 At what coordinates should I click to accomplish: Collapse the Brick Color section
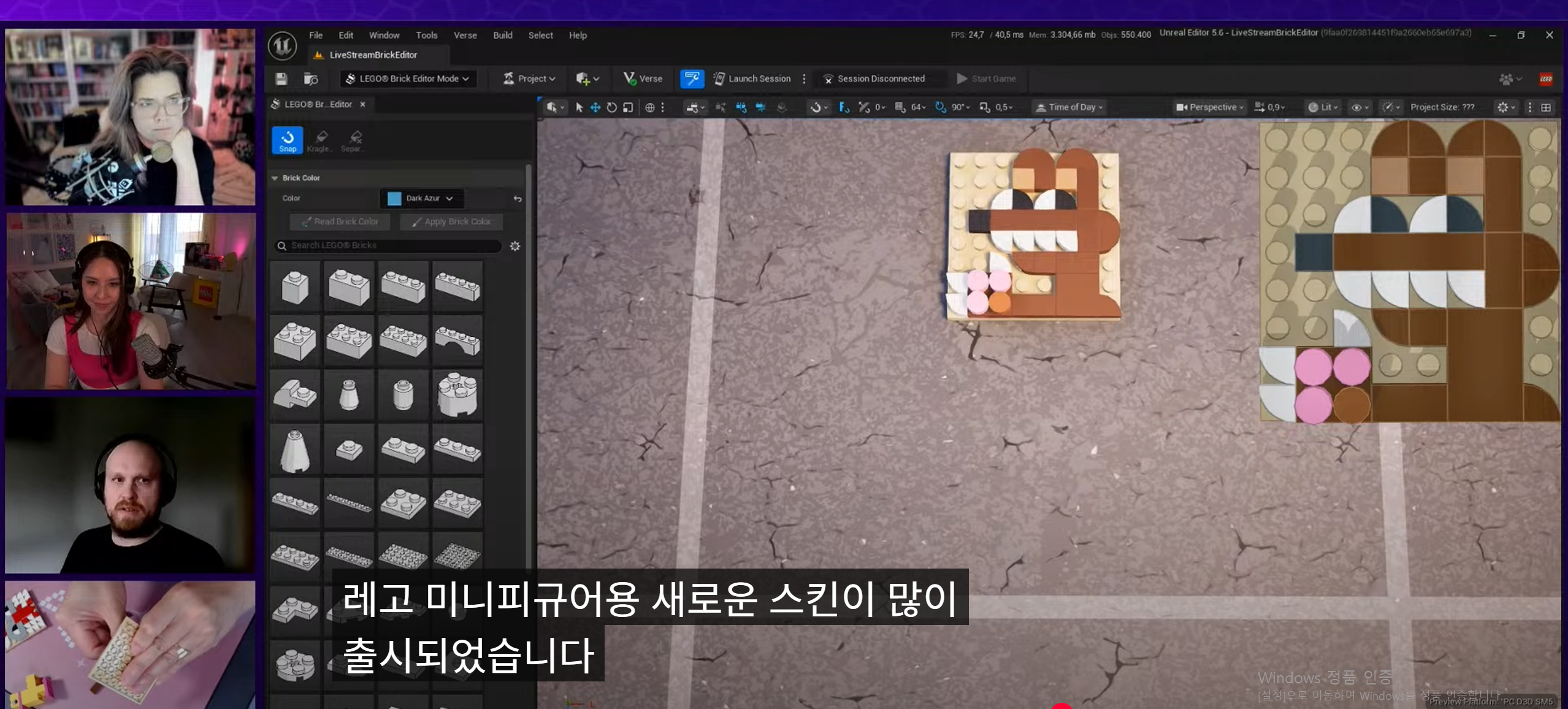pyautogui.click(x=275, y=178)
